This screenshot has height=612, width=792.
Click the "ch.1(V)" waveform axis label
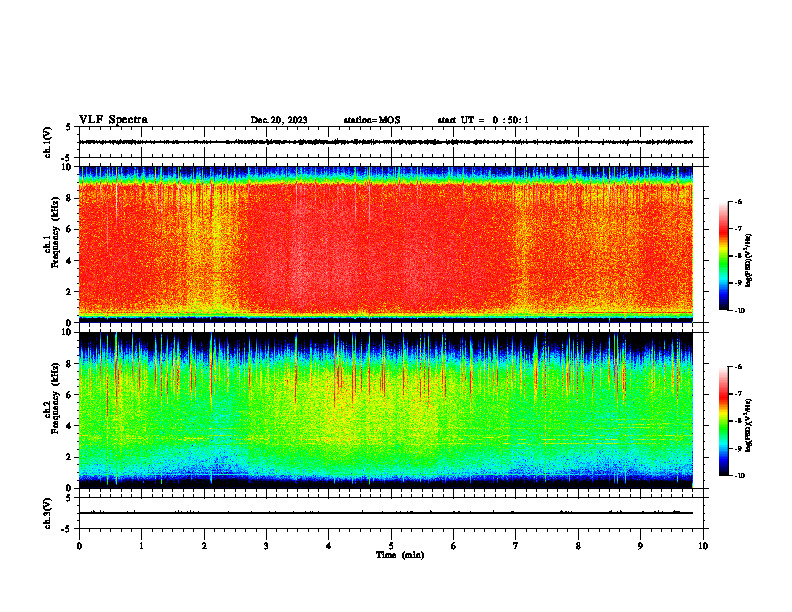[x=47, y=142]
